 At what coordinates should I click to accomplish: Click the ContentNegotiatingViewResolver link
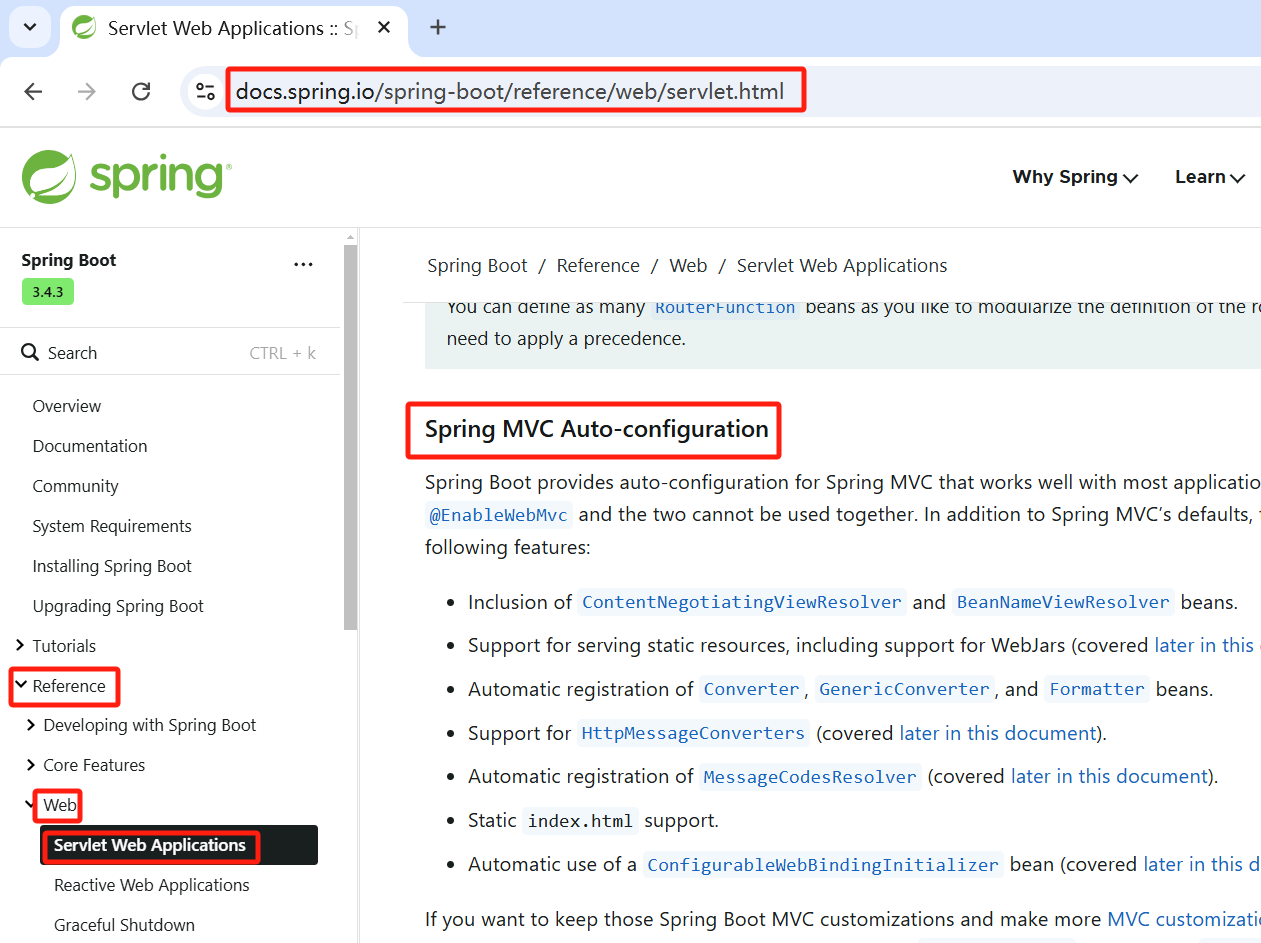click(x=742, y=602)
